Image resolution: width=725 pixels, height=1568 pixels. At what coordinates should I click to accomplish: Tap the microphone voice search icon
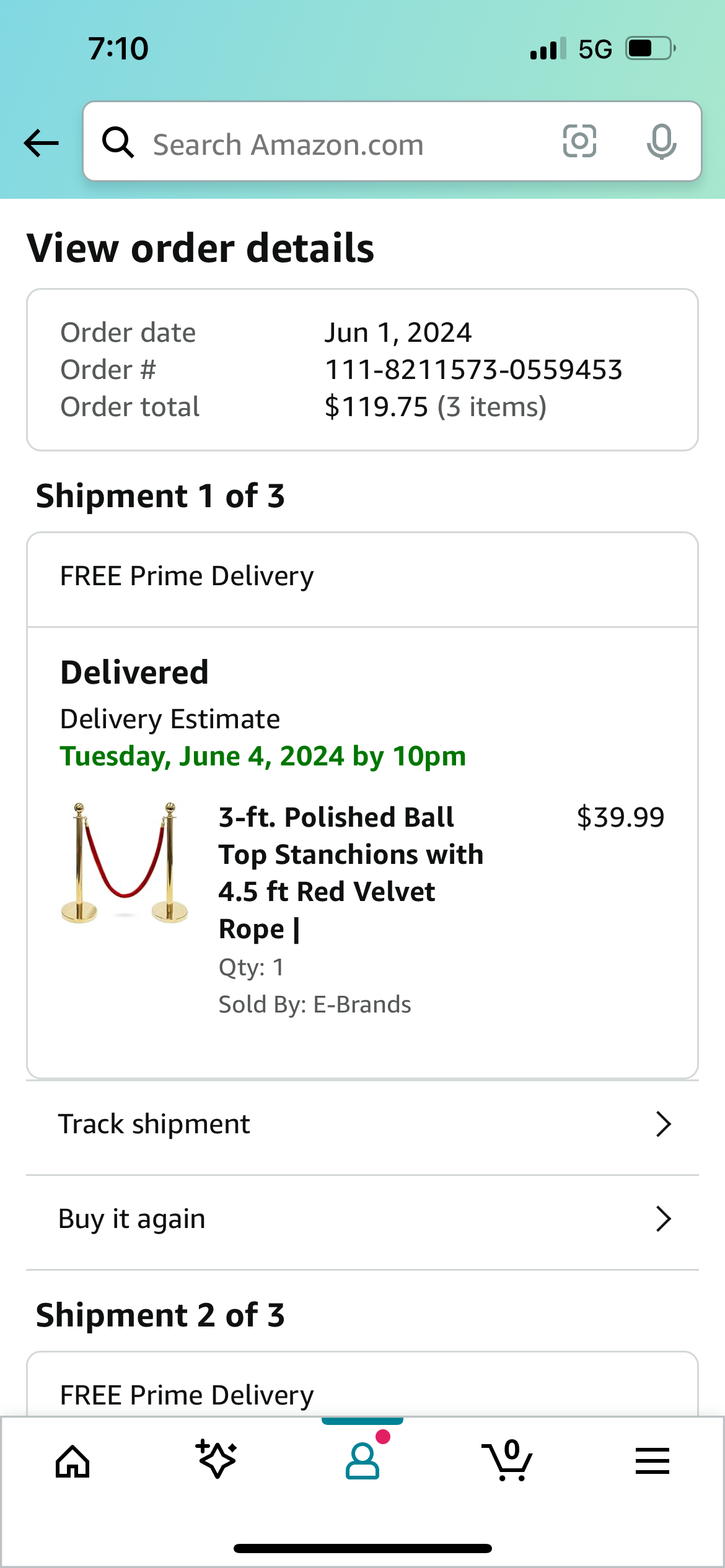(x=661, y=141)
